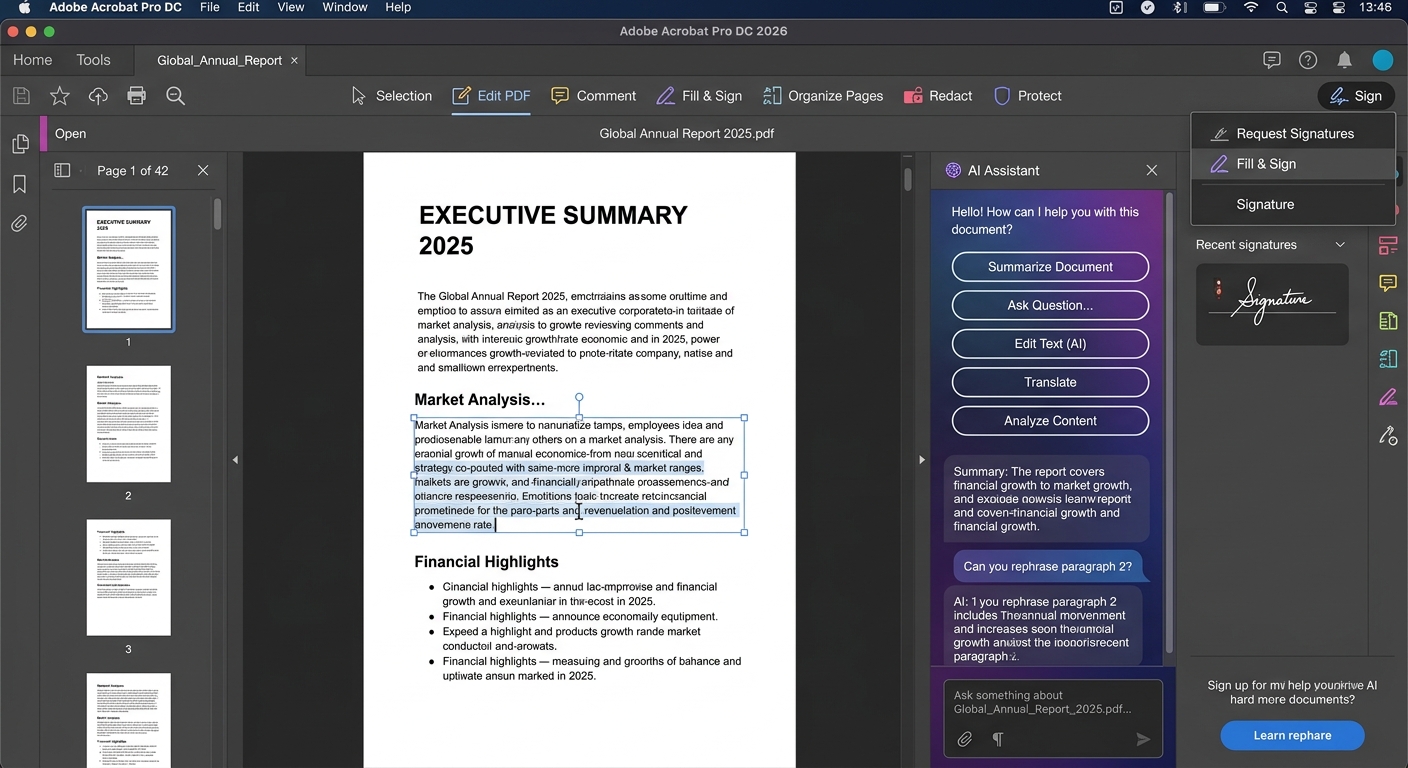1408x768 pixels.
Task: Attach a file in AI Assistant input
Action: [965, 739]
